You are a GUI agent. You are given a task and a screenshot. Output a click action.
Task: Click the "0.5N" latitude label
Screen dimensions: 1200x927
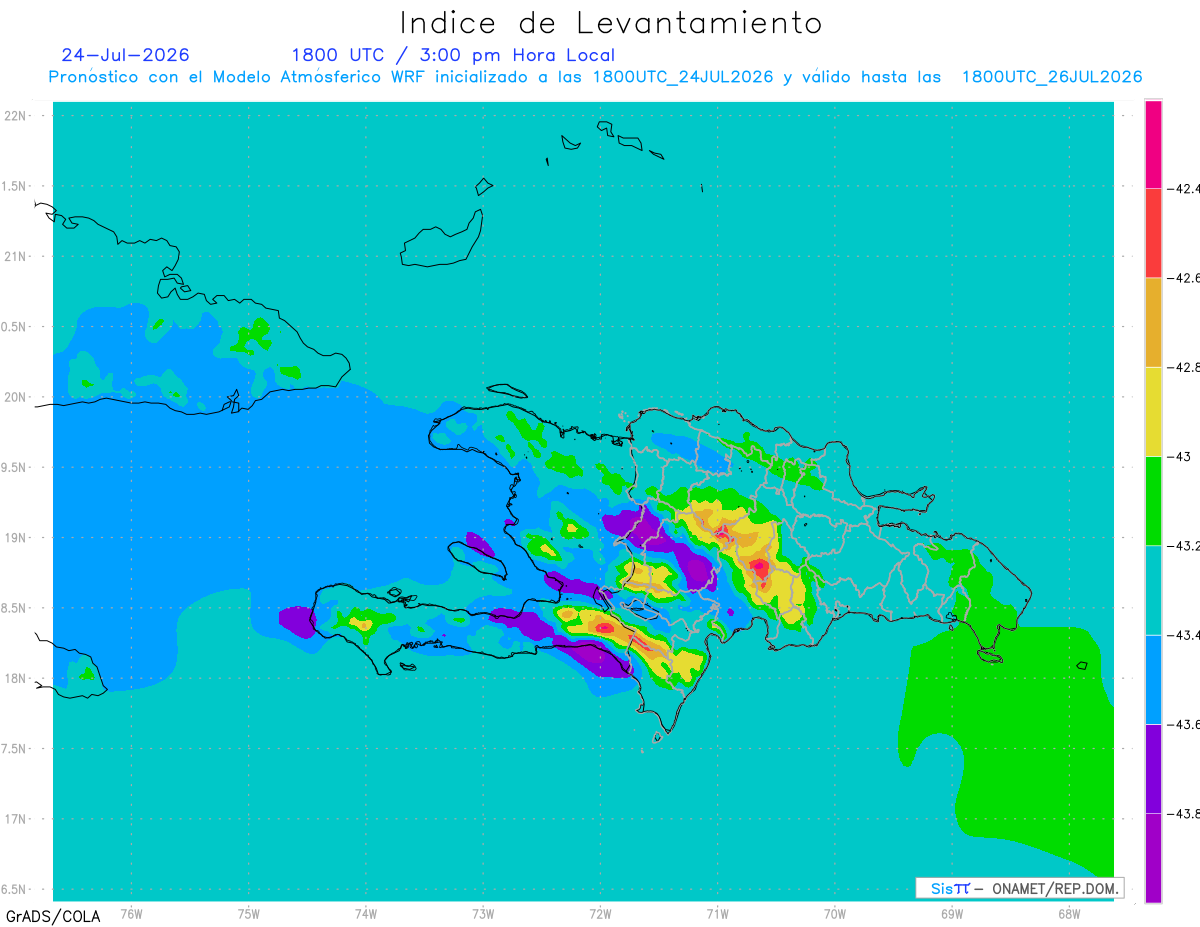[15, 327]
